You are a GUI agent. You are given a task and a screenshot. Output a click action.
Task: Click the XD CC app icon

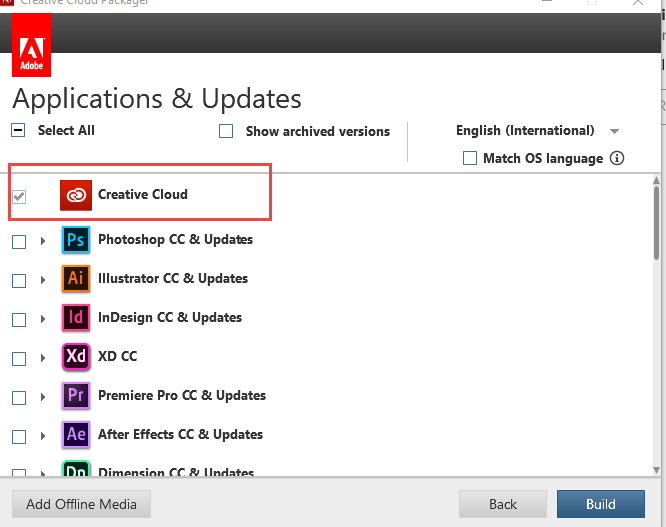click(x=76, y=356)
